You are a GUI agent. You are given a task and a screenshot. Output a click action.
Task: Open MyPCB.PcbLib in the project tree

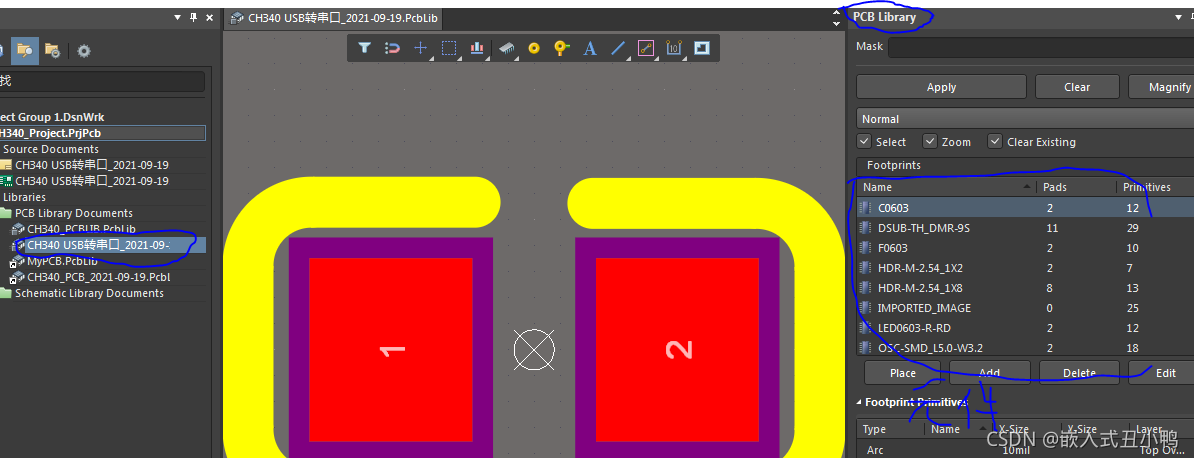point(62,261)
